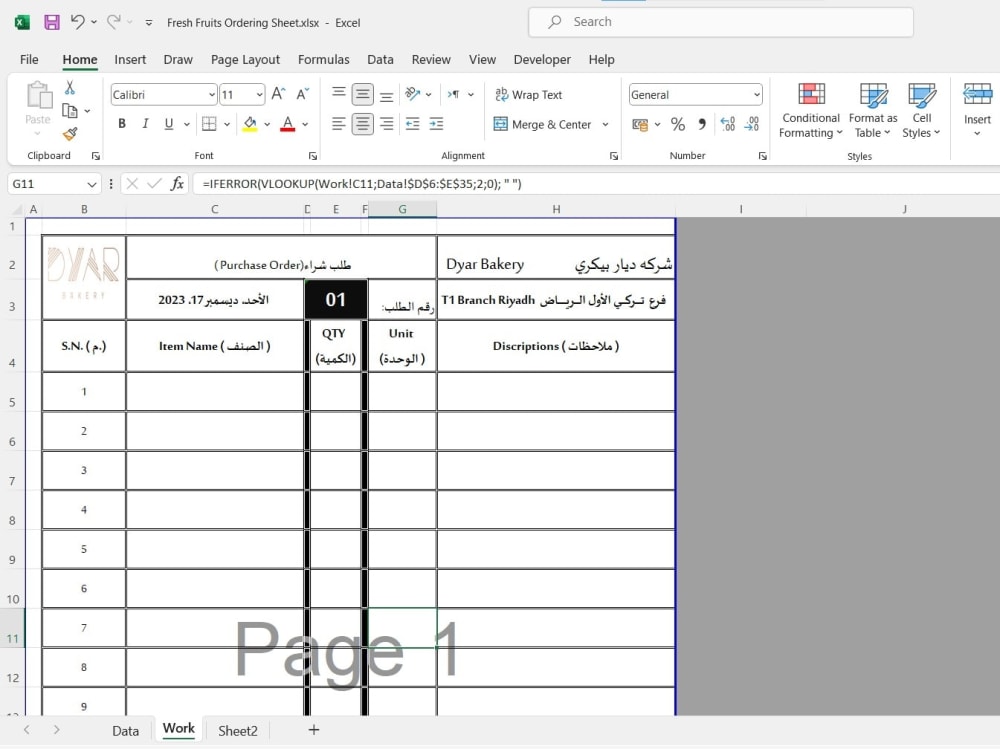Click the Top Align icon
The width and height of the screenshot is (1000, 749).
[x=339, y=94]
